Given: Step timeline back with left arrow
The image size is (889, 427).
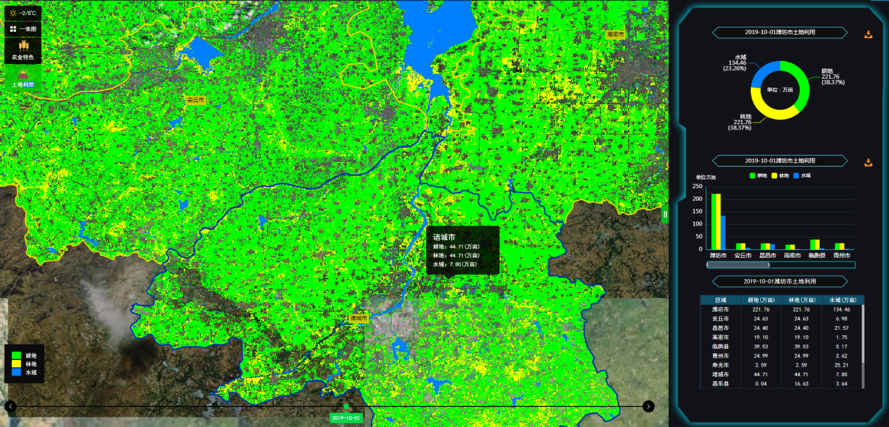Looking at the screenshot, I should 10,406.
